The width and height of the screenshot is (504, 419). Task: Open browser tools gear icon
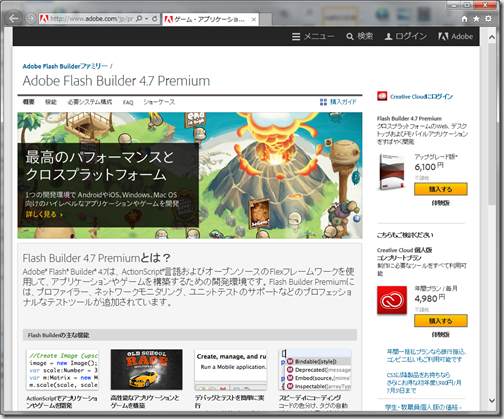point(488,19)
